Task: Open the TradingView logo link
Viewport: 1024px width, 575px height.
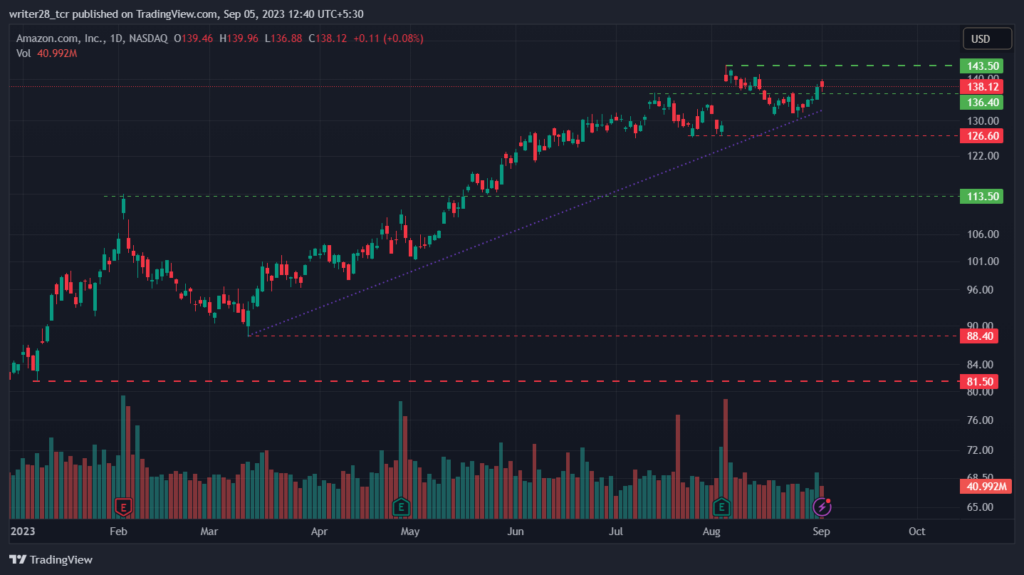Action: click(51, 559)
